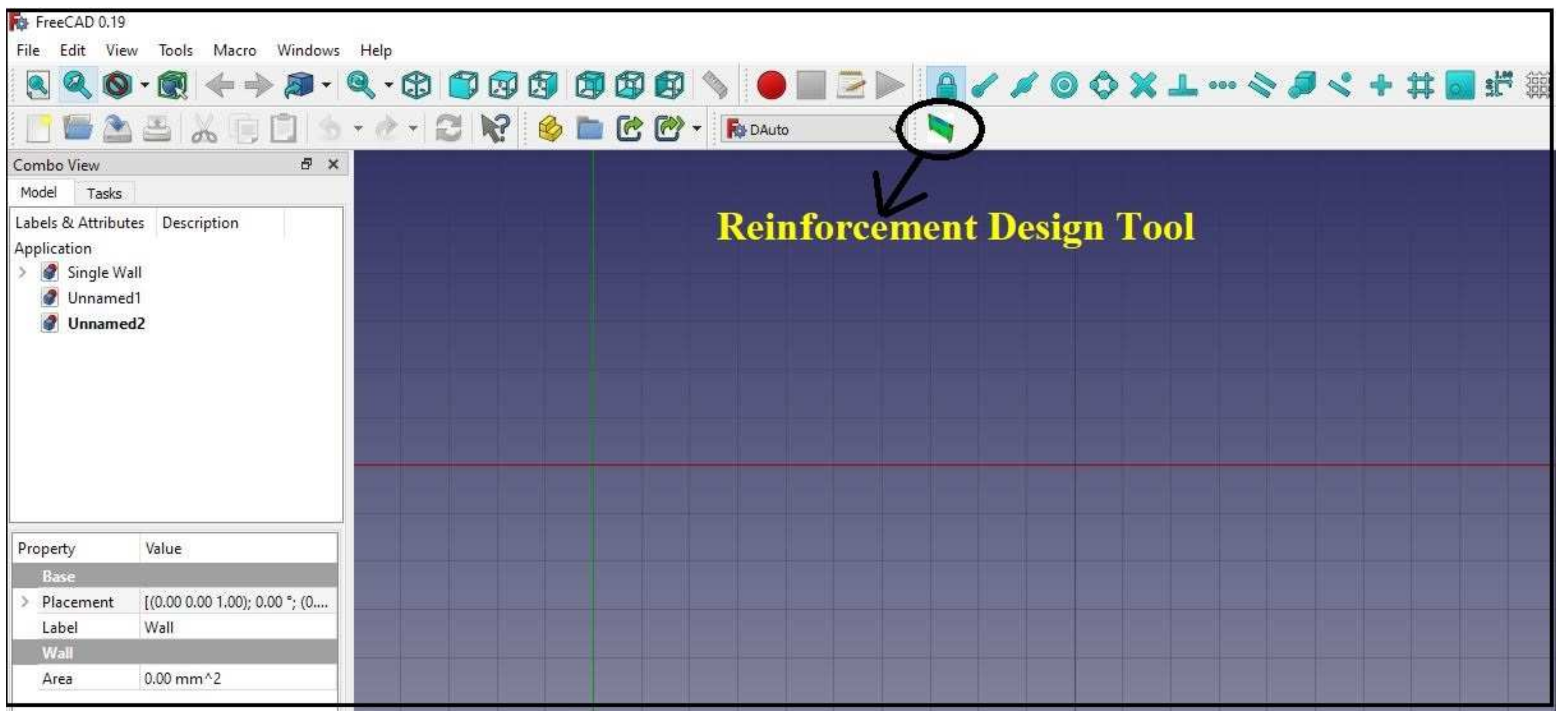
Task: Toggle the snap lock icon
Action: point(946,84)
